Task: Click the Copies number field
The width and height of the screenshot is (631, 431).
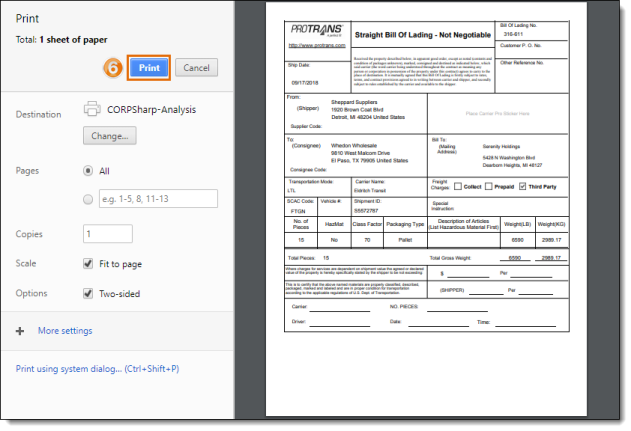Action: pyautogui.click(x=114, y=233)
